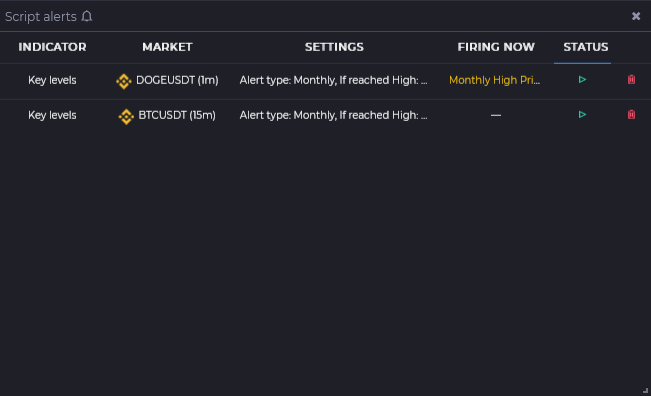Sort by the MARKET column header
This screenshot has height=396, width=651.
[x=167, y=47]
